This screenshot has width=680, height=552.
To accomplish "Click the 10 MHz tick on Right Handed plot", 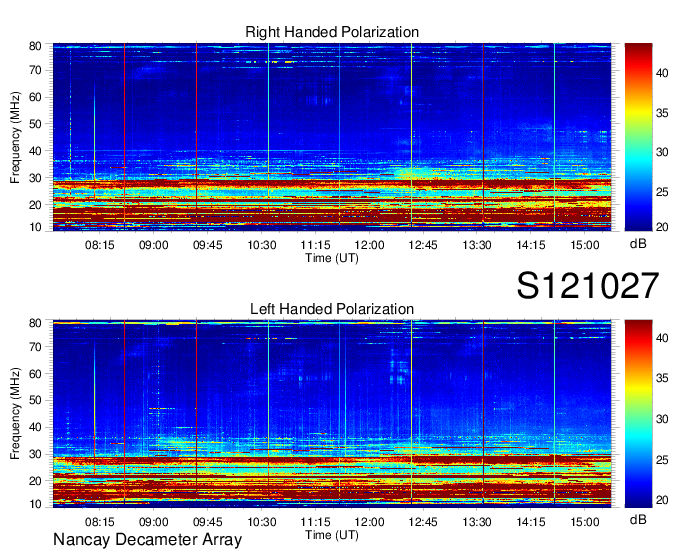I will [35, 227].
